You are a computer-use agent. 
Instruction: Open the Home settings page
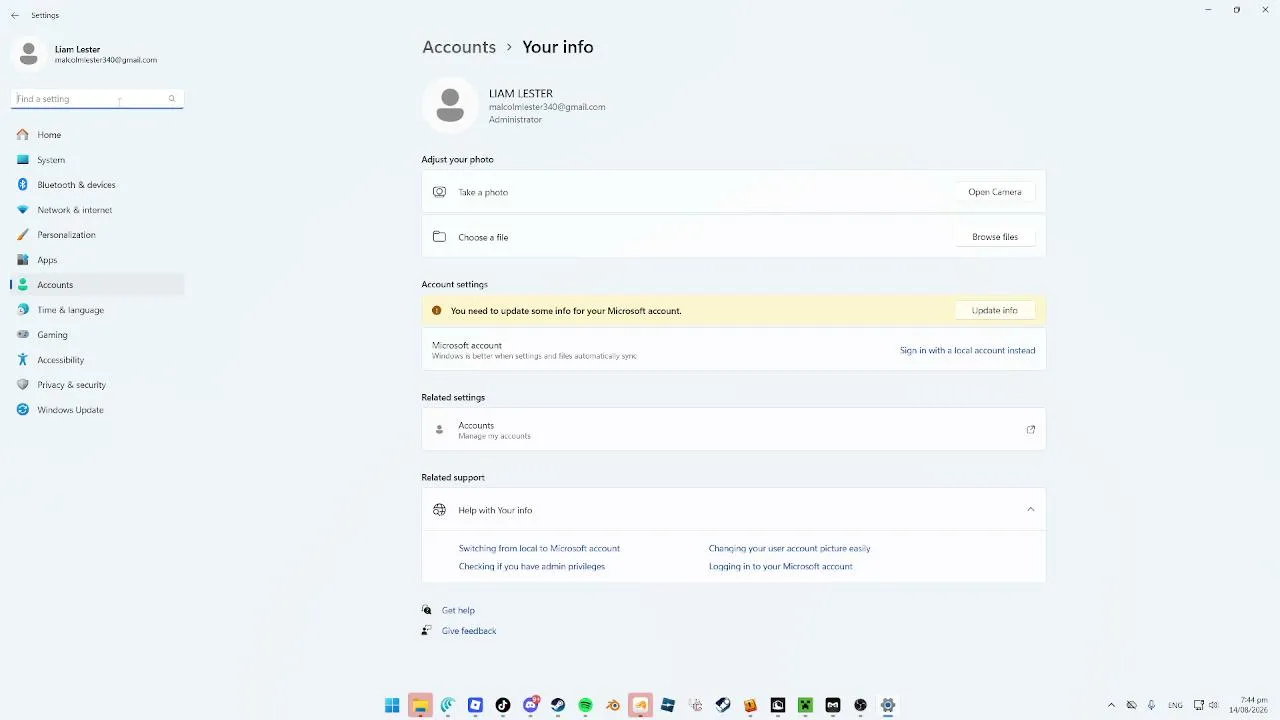[97, 134]
